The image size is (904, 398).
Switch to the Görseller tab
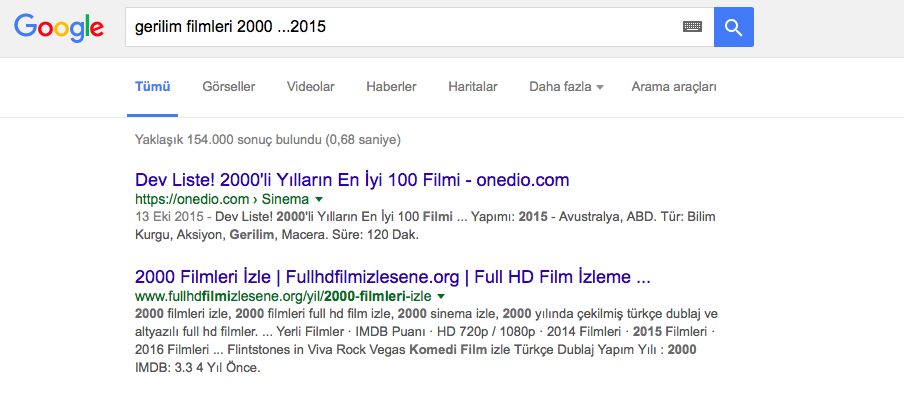229,87
